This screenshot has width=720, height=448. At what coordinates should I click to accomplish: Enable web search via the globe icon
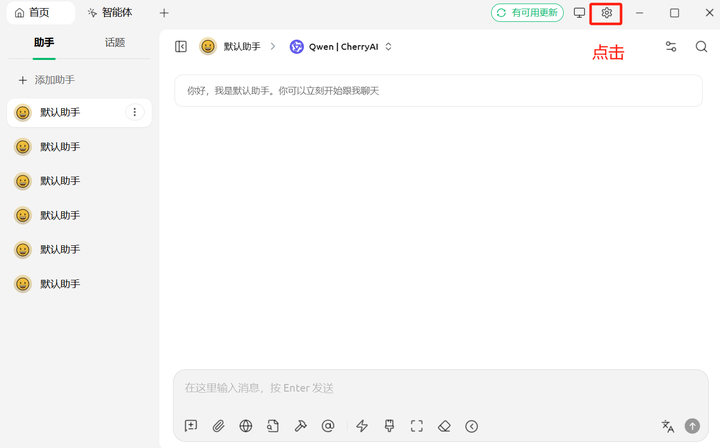(246, 426)
